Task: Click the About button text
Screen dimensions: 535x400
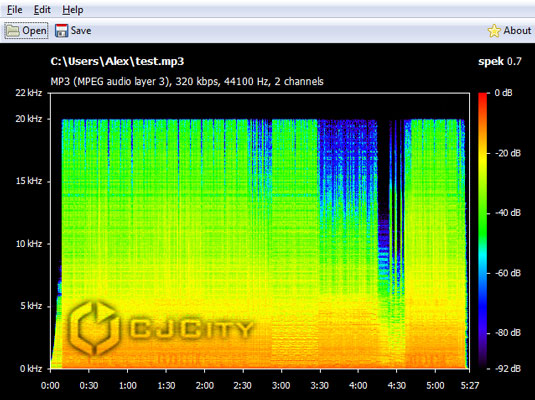Action: tap(517, 30)
